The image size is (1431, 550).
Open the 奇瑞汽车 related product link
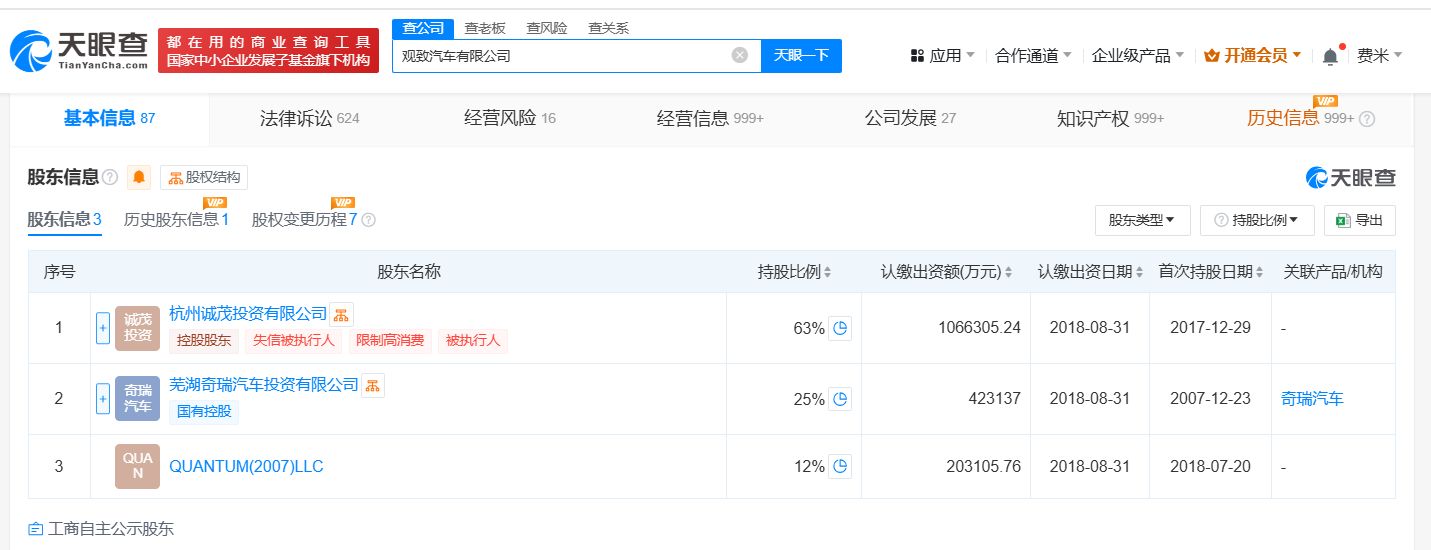[1312, 399]
